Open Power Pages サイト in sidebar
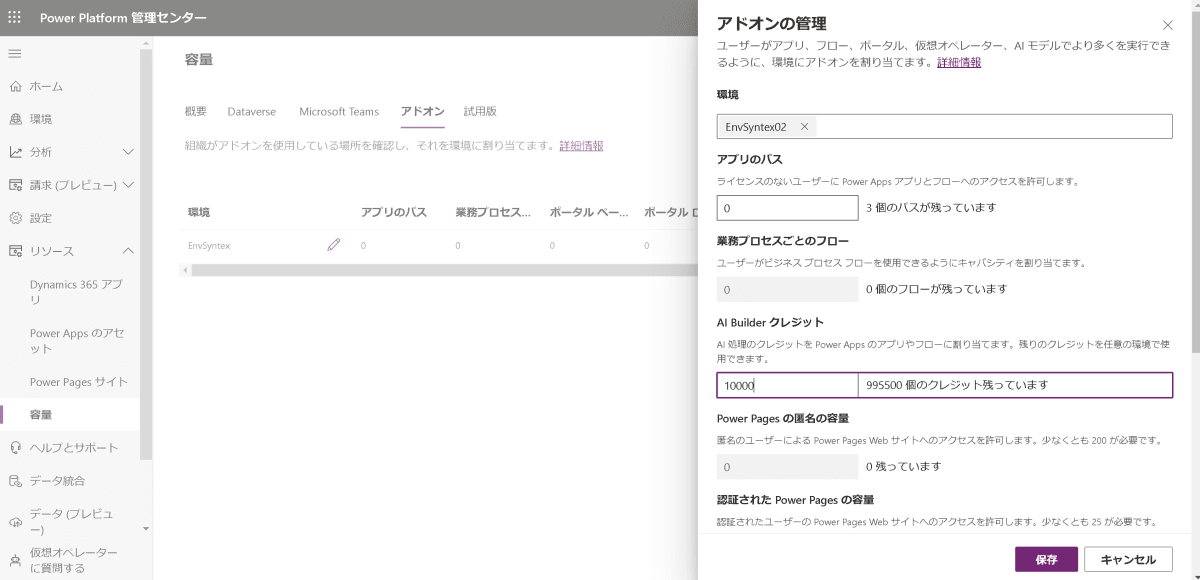 point(79,382)
